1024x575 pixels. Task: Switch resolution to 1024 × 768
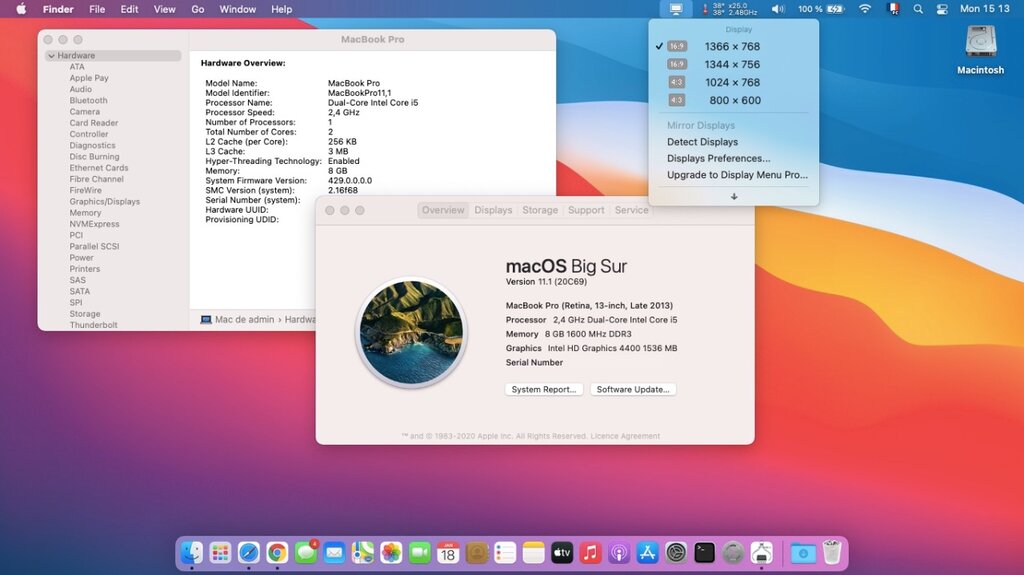pos(732,83)
